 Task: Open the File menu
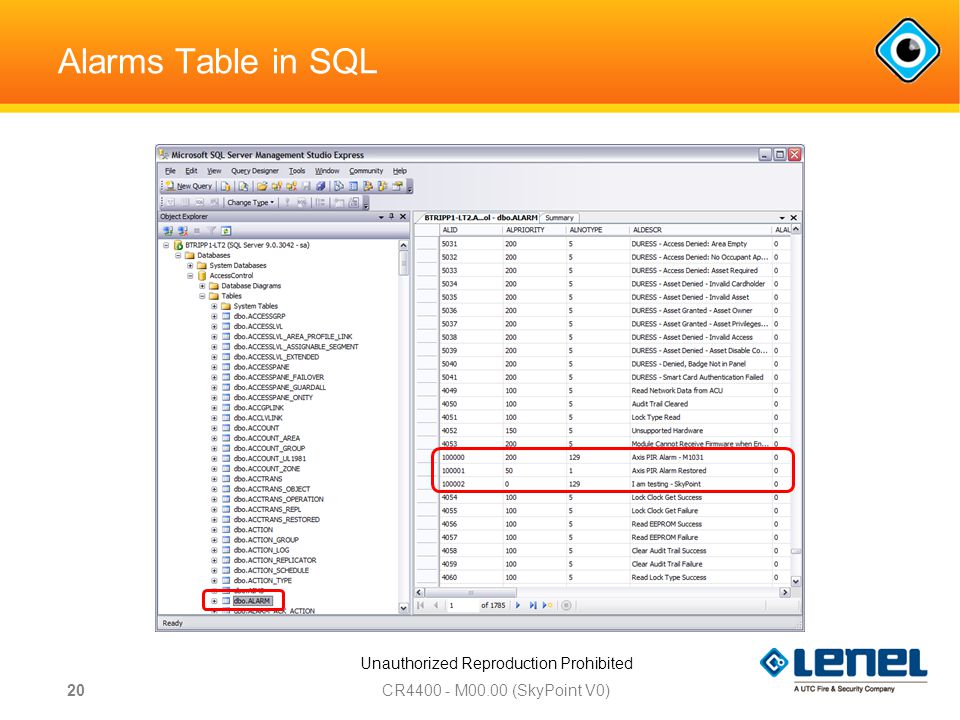pos(170,171)
